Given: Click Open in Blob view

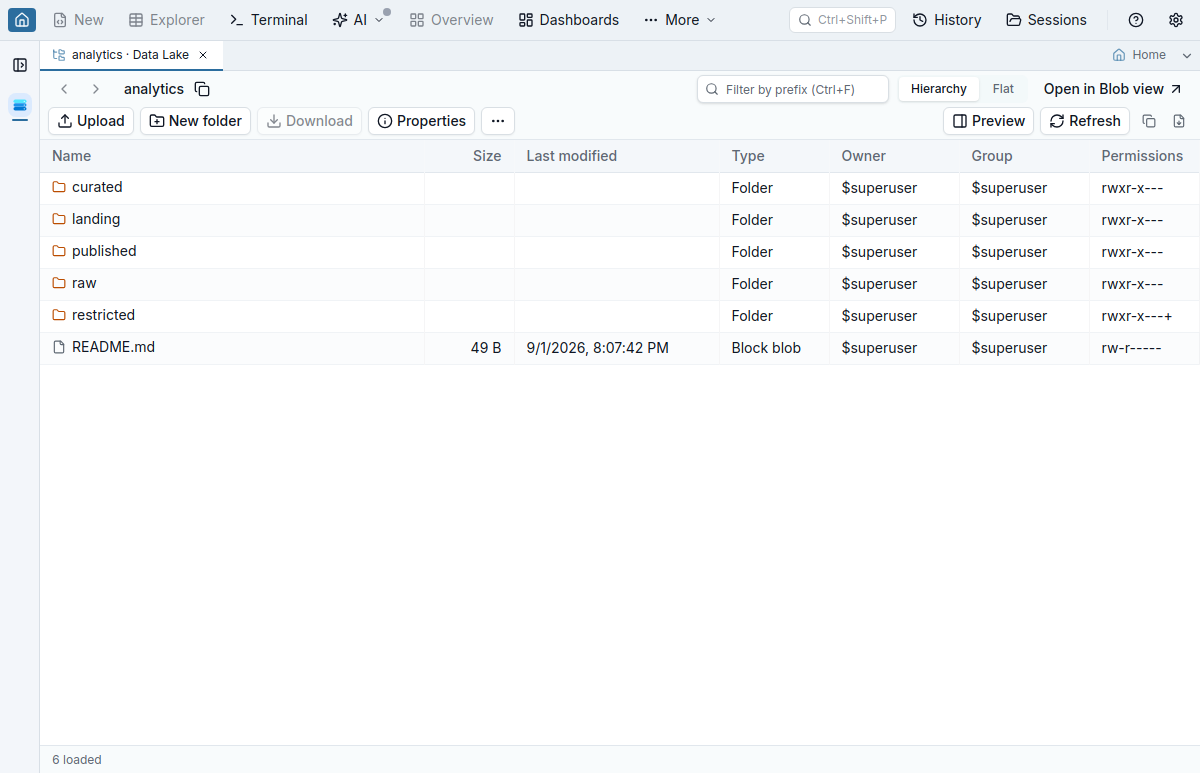Looking at the screenshot, I should [1113, 89].
